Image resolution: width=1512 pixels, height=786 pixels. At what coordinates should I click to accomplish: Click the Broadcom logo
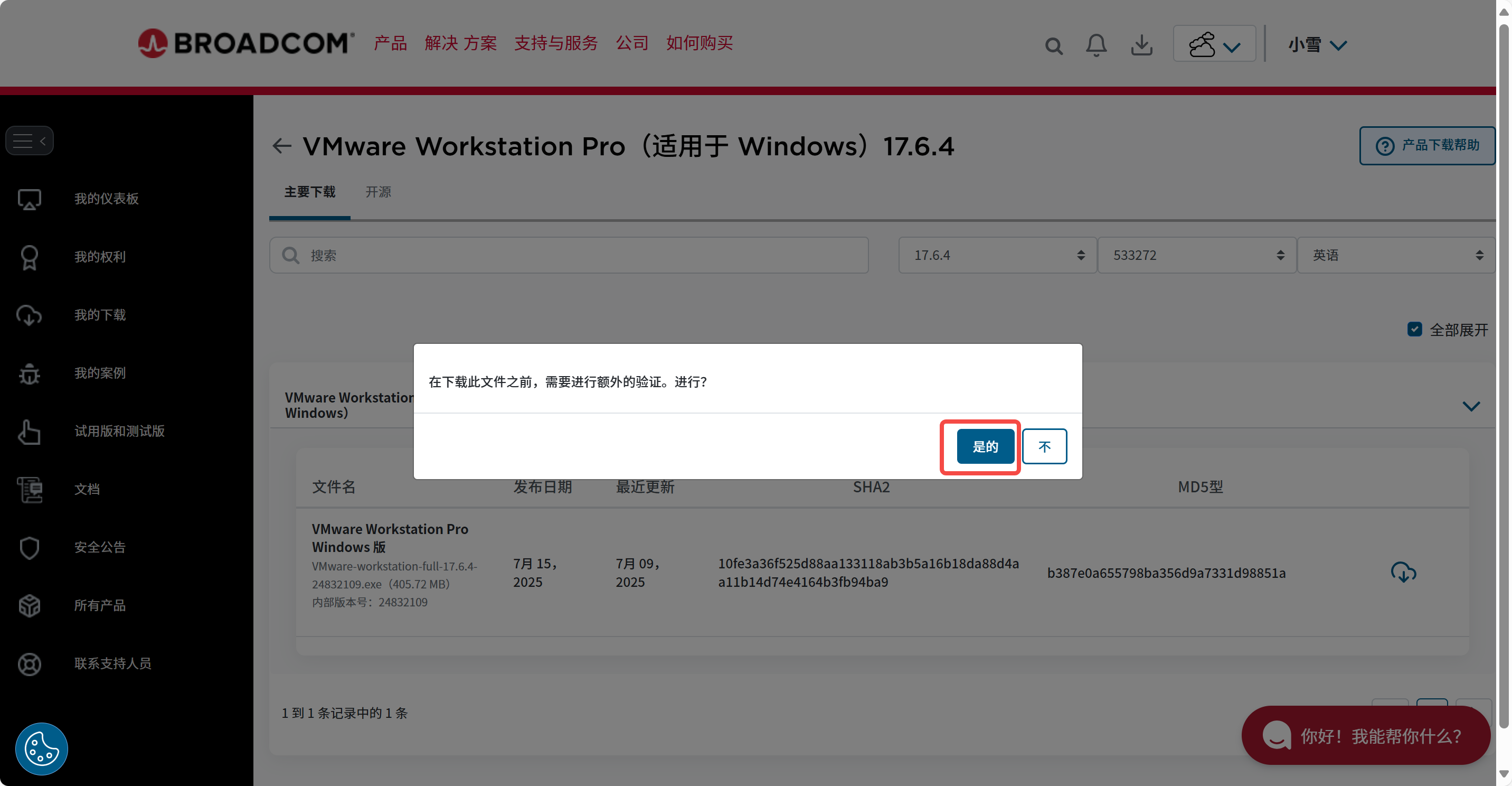coord(245,43)
